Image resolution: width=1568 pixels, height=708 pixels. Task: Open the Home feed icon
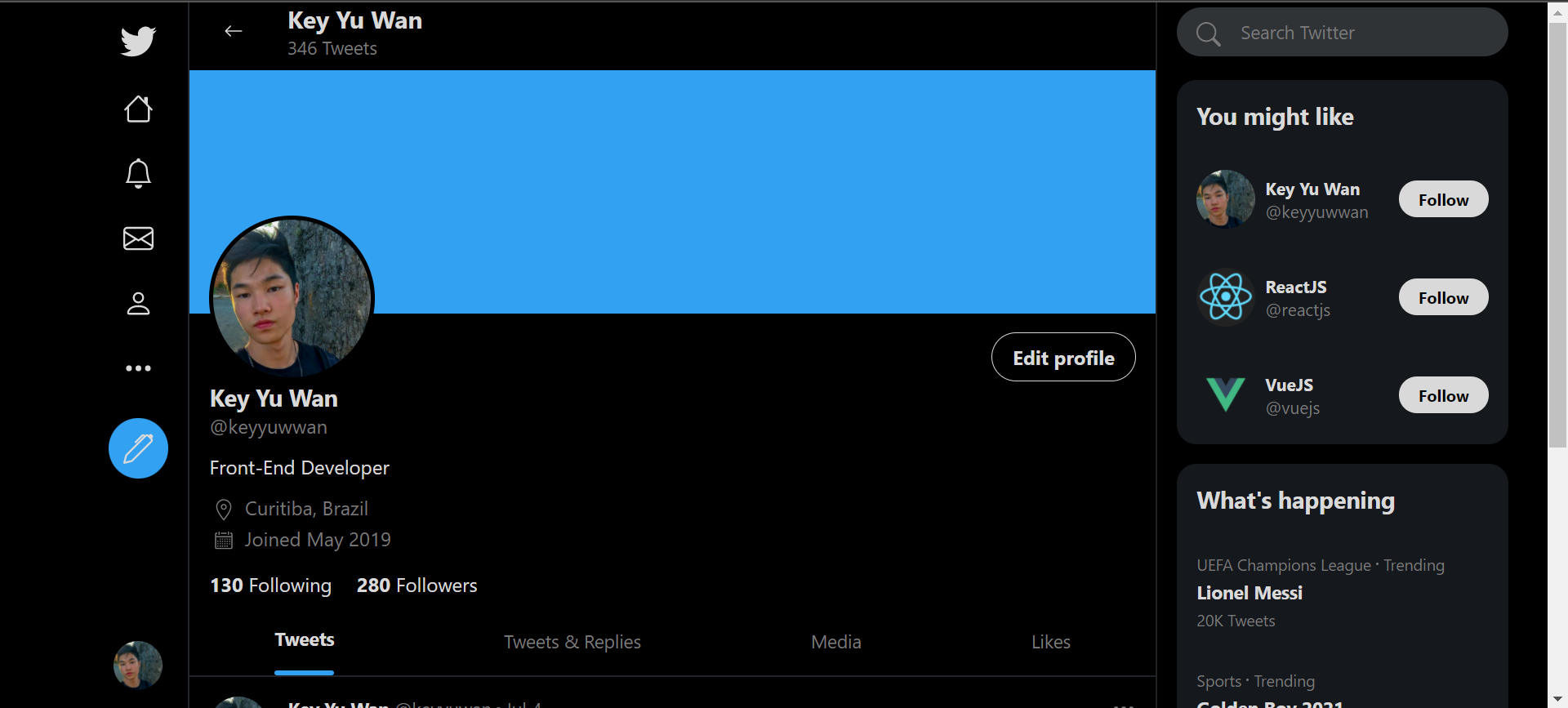tap(138, 109)
